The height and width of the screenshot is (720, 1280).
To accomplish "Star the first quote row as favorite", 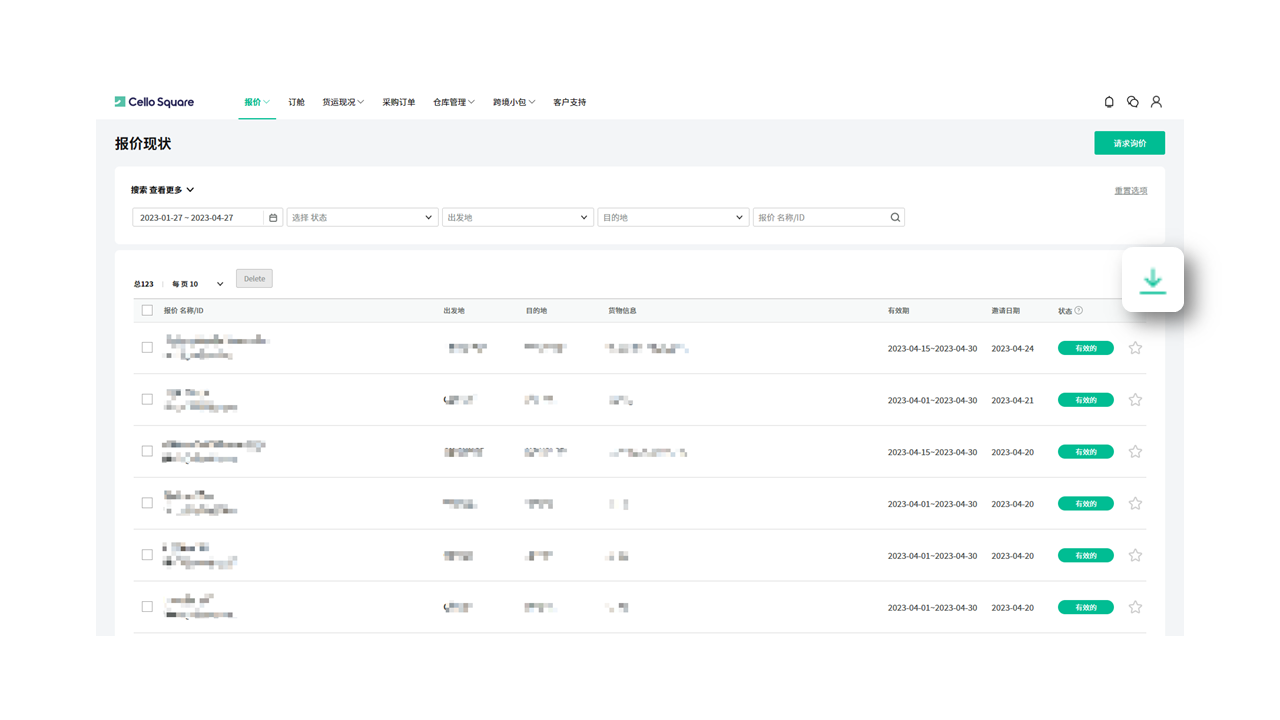I will coord(1135,348).
